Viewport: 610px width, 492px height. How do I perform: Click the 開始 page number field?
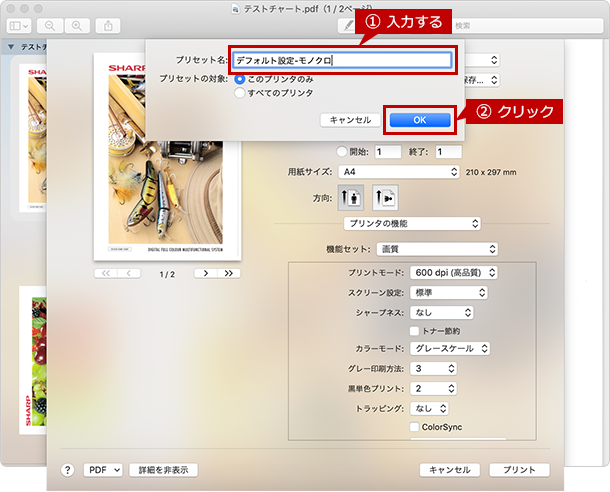click(388, 152)
